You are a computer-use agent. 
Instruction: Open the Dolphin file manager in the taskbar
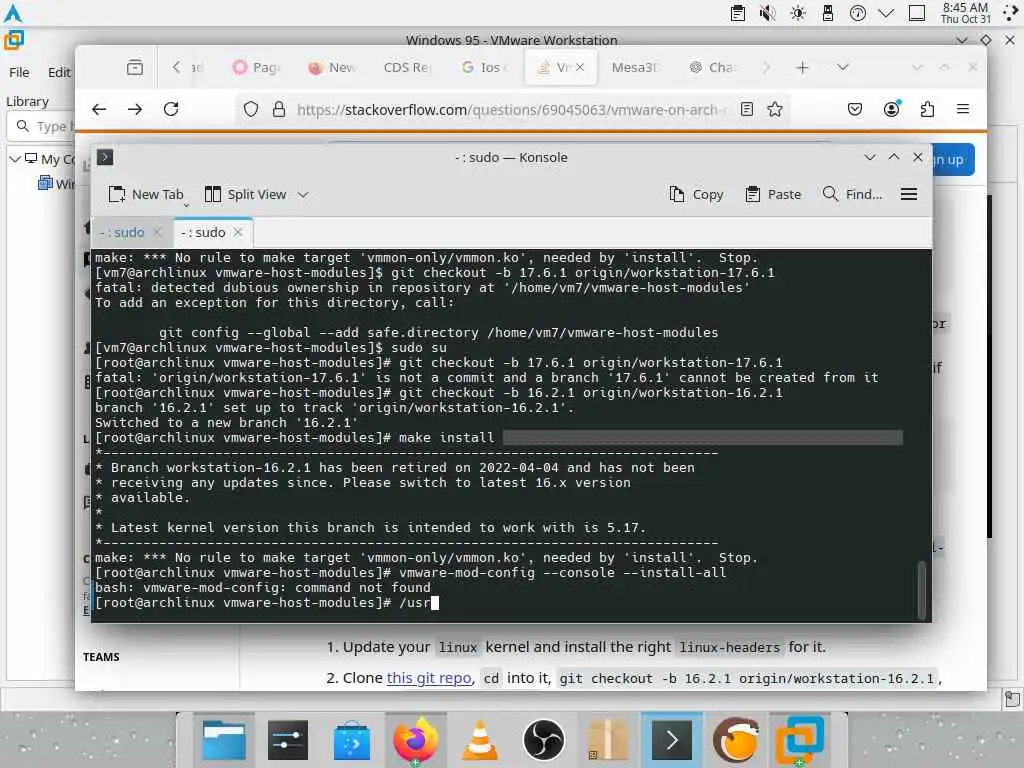point(224,740)
